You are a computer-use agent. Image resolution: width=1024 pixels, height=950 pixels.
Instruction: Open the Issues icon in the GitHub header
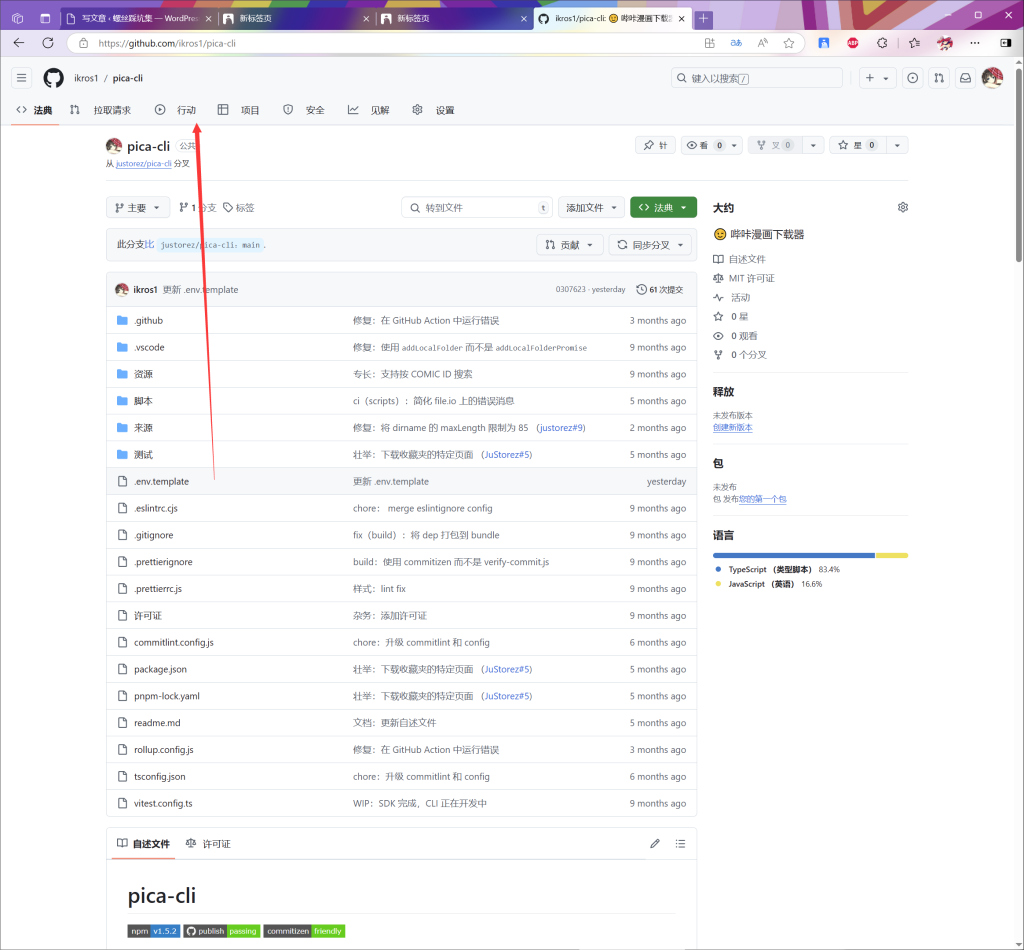[912, 78]
